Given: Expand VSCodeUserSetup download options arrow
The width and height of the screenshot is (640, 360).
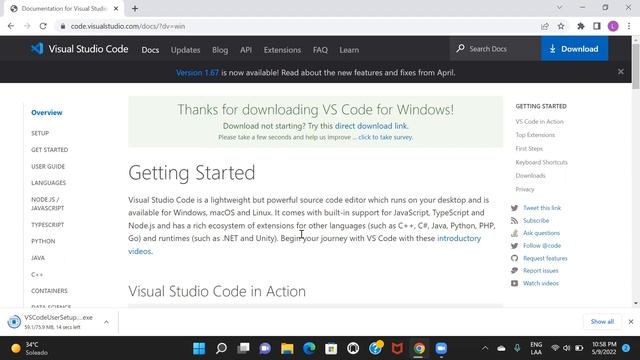Looking at the screenshot, I should pyautogui.click(x=106, y=322).
